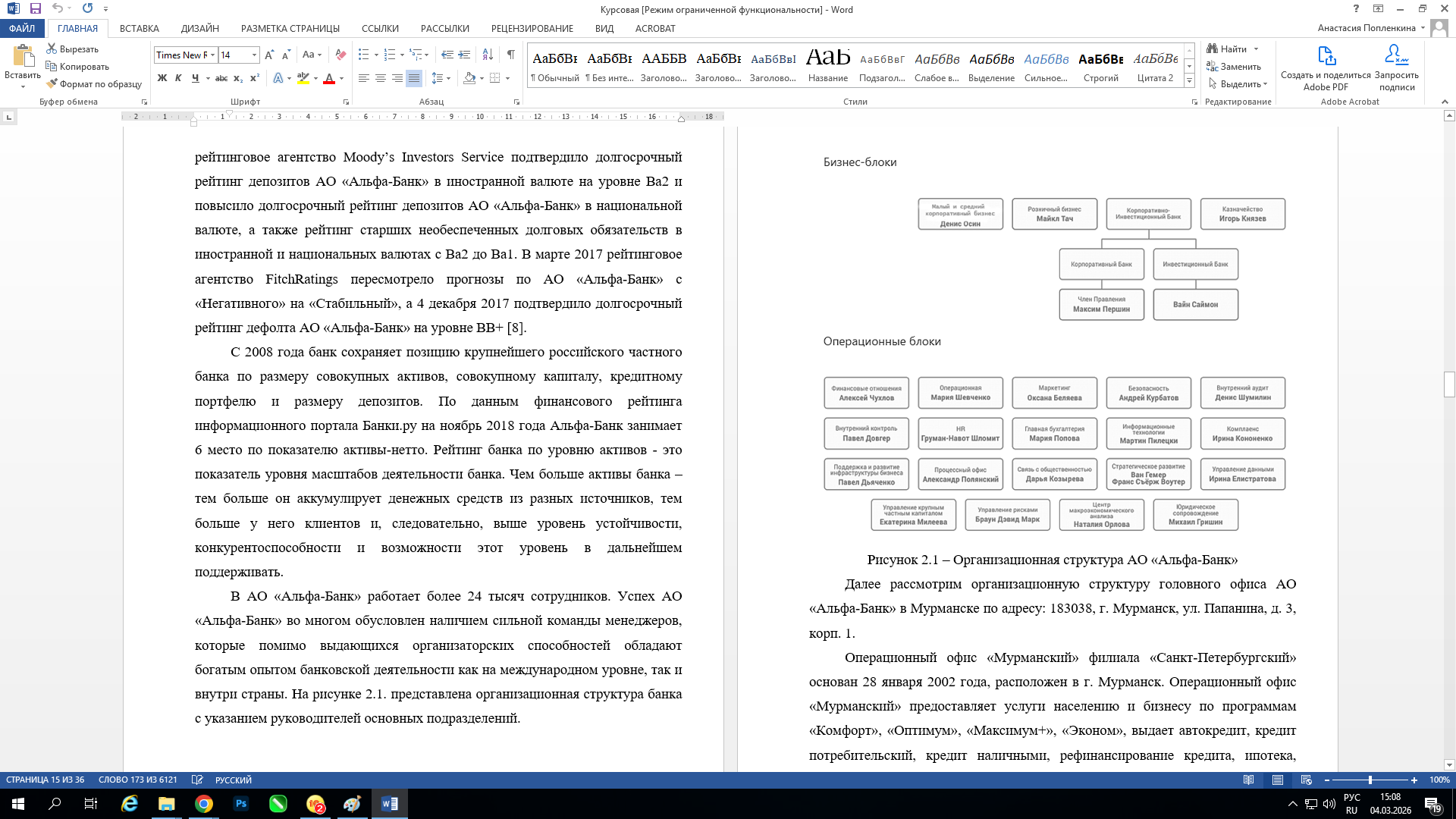Open the РЕЦЕНЗИРОВАНИЕ tab

[x=532, y=28]
